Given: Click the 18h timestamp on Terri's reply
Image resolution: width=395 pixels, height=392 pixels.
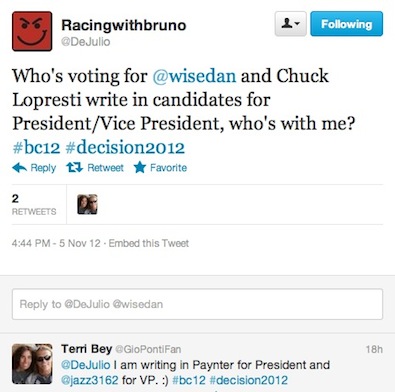Looking at the screenshot, I should 374,349.
